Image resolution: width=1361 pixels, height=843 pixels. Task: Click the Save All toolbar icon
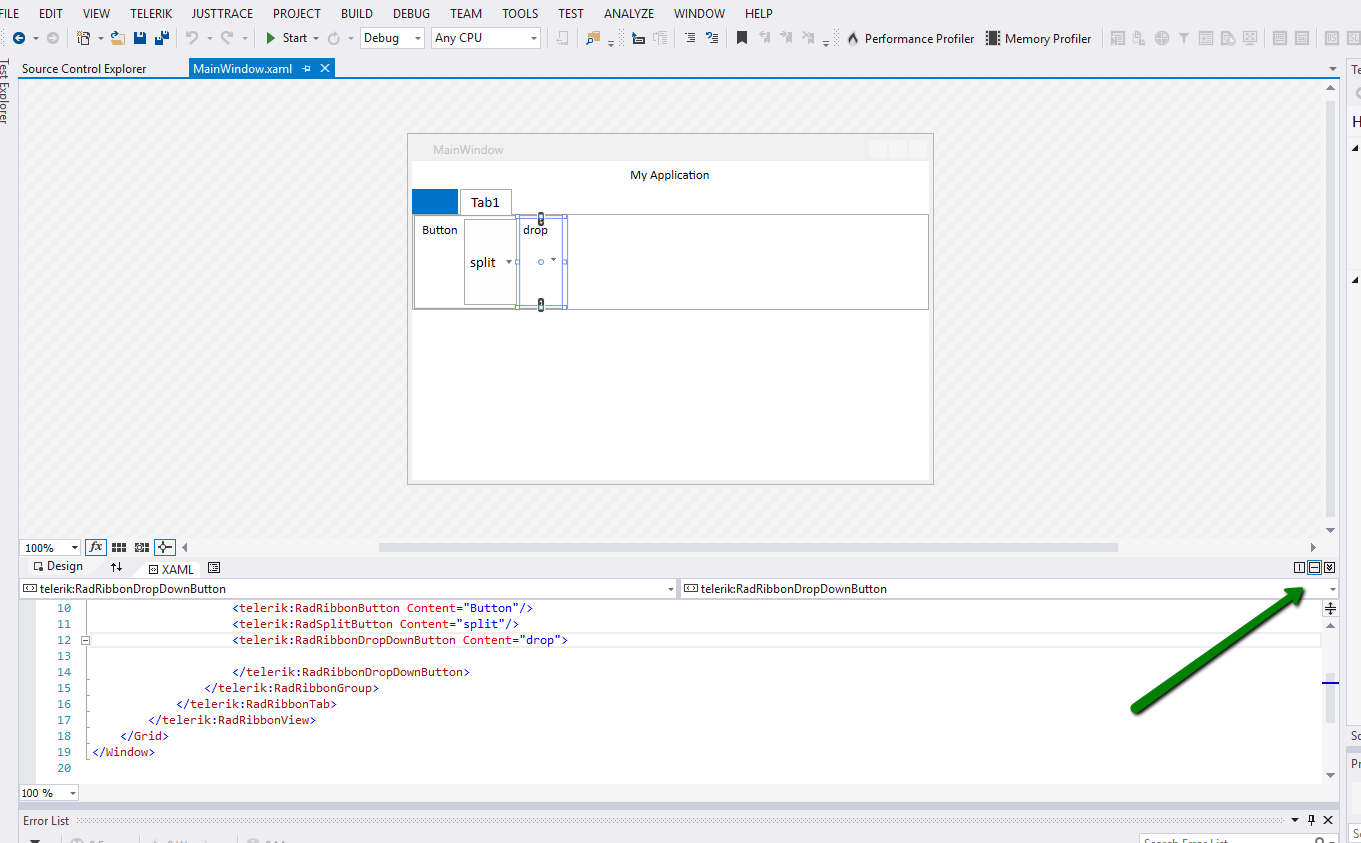(161, 38)
